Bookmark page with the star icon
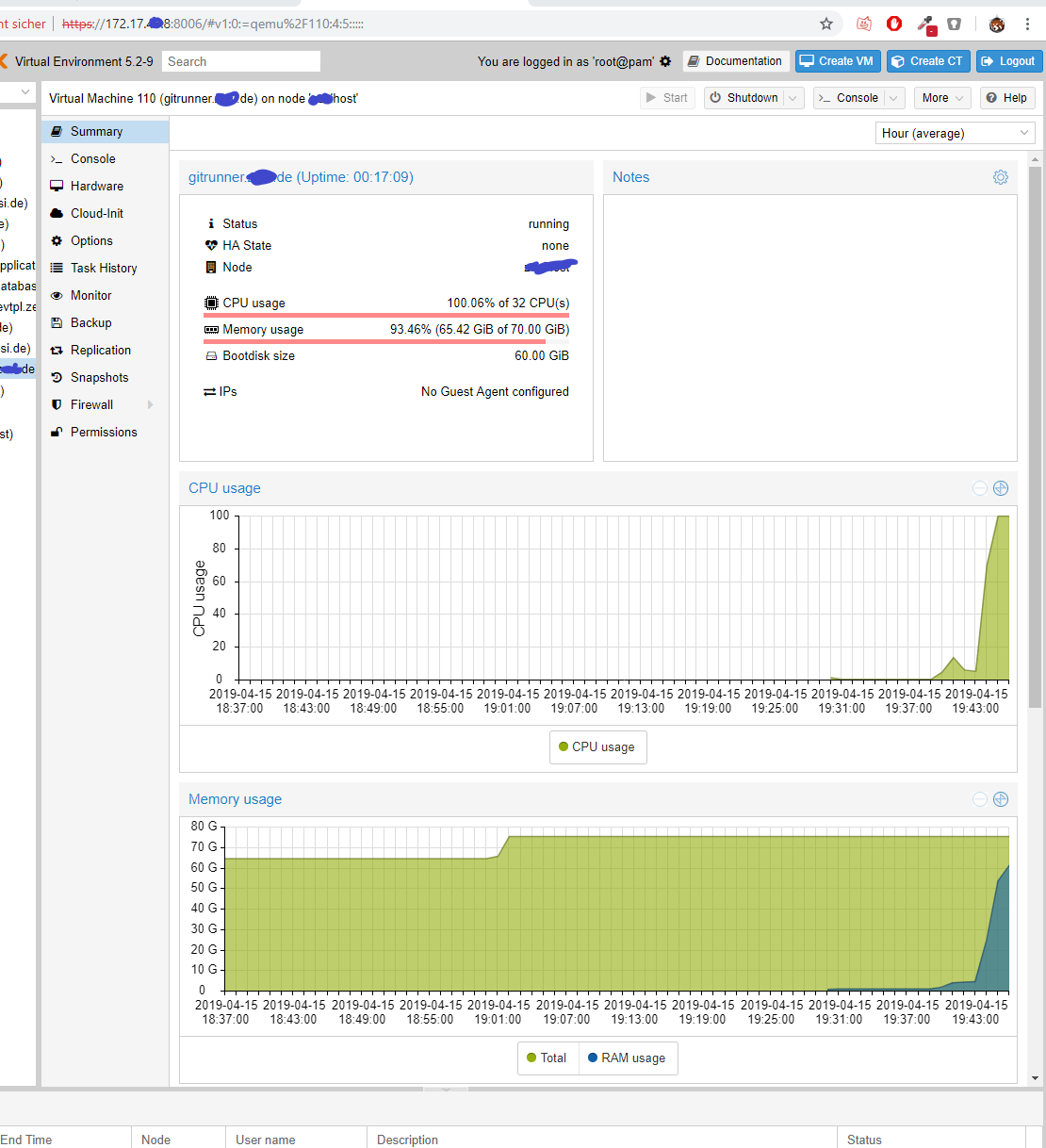Image resolution: width=1046 pixels, height=1148 pixels. 826,24
